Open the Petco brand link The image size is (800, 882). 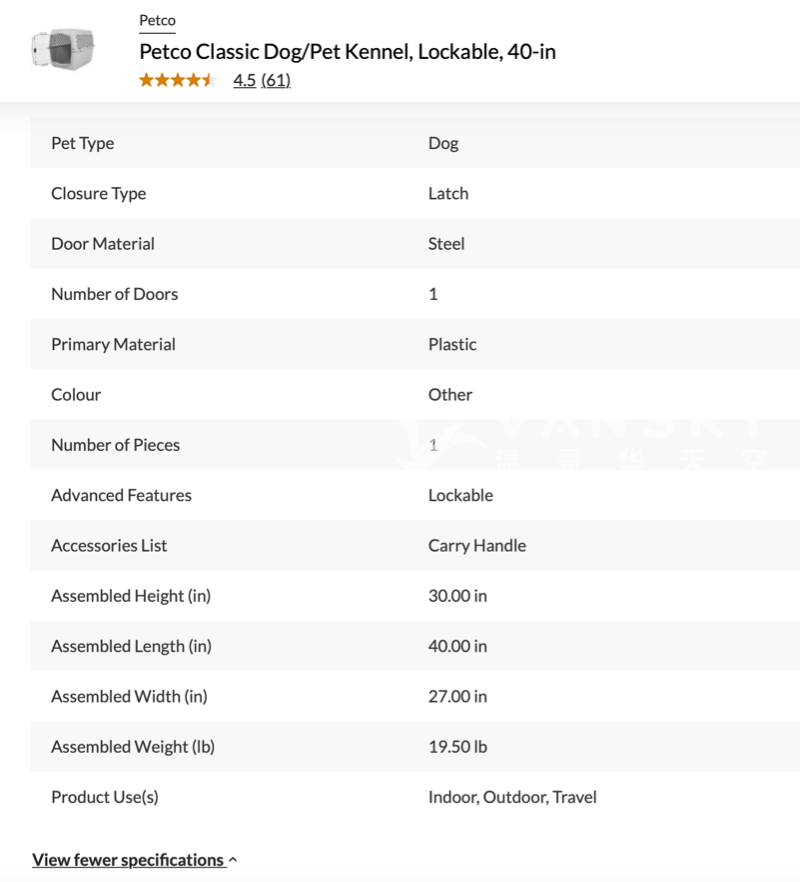coord(157,21)
